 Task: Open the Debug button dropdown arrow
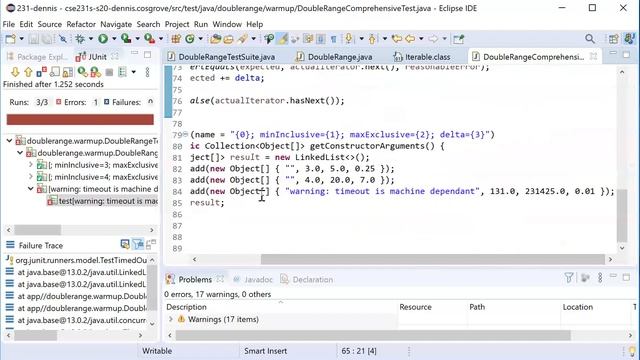pyautogui.click(x=91, y=39)
